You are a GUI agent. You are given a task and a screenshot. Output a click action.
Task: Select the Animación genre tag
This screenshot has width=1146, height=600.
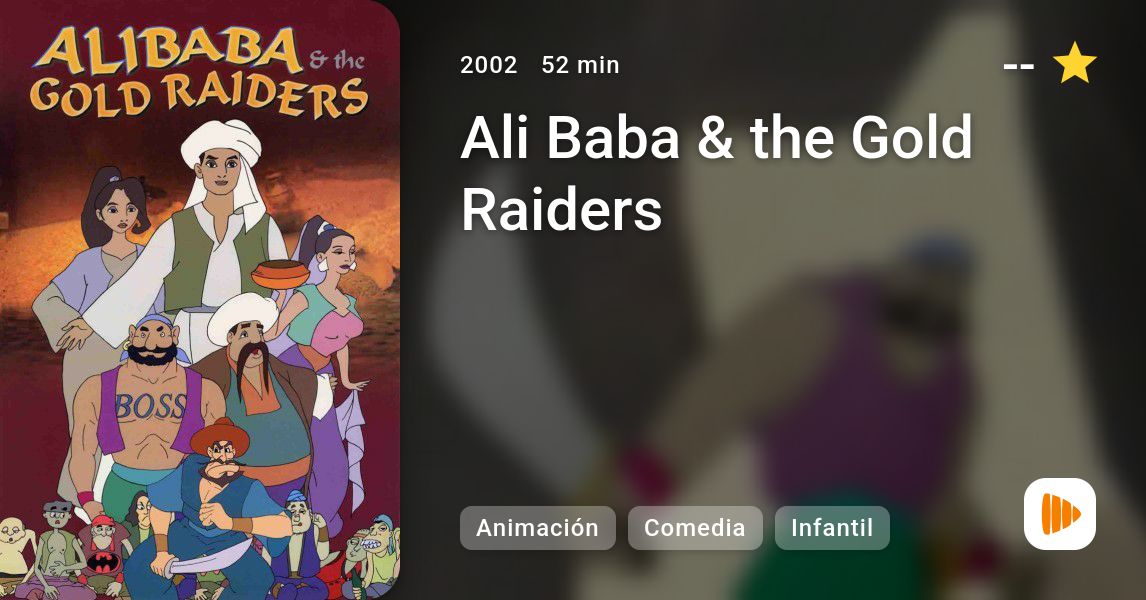click(537, 528)
